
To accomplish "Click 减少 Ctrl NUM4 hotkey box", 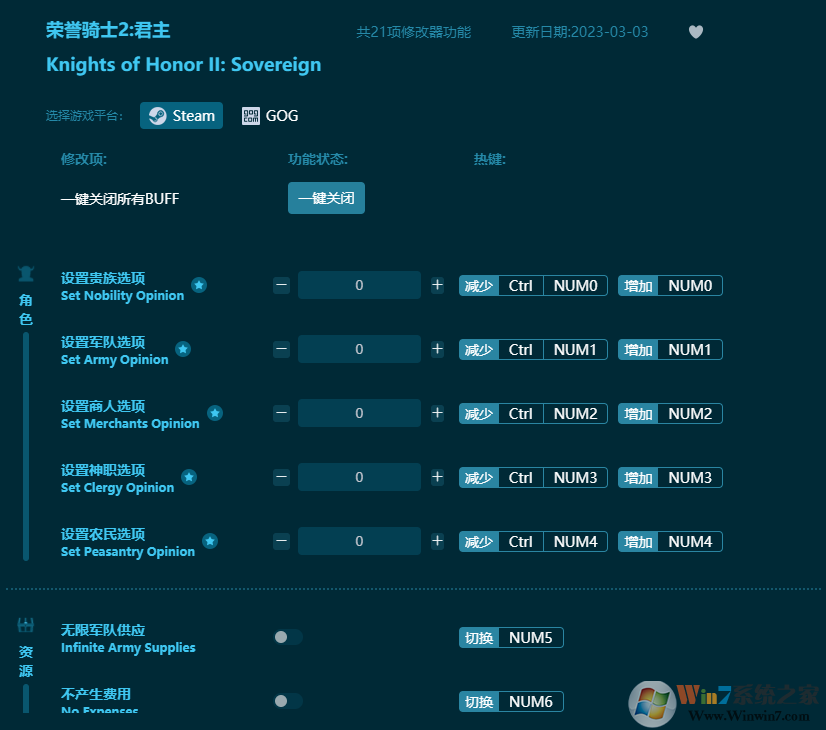I will click(x=533, y=541).
